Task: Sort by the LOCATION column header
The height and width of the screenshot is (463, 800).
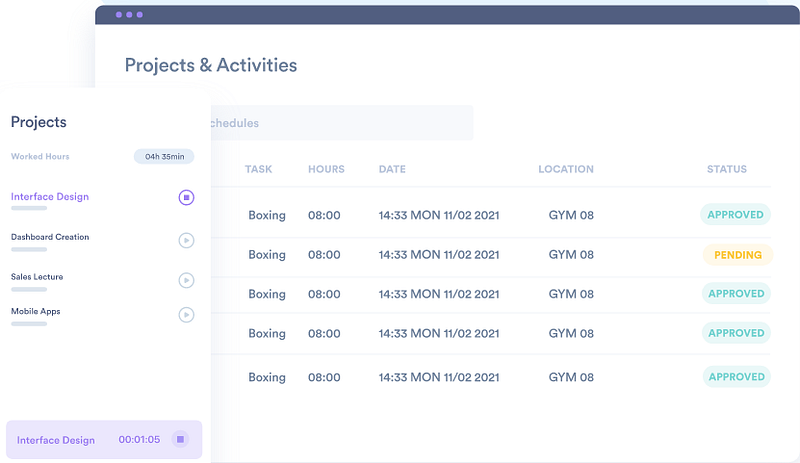Action: [x=566, y=169]
